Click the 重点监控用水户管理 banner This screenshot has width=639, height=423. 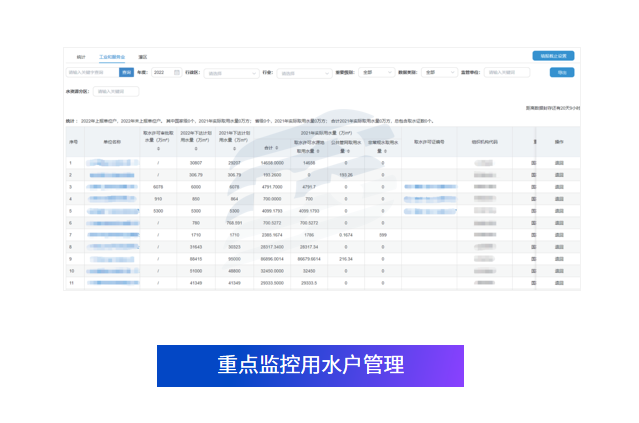[310, 366]
